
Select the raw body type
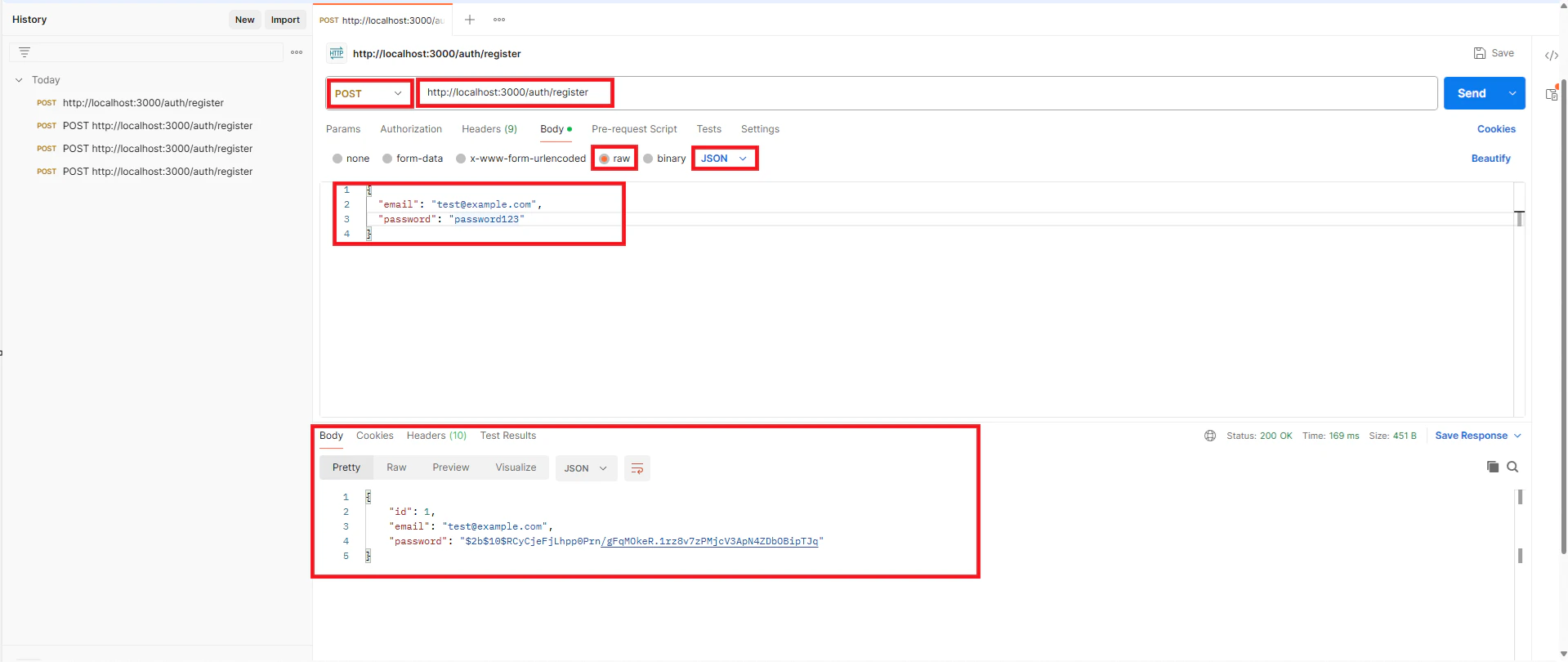click(x=604, y=159)
